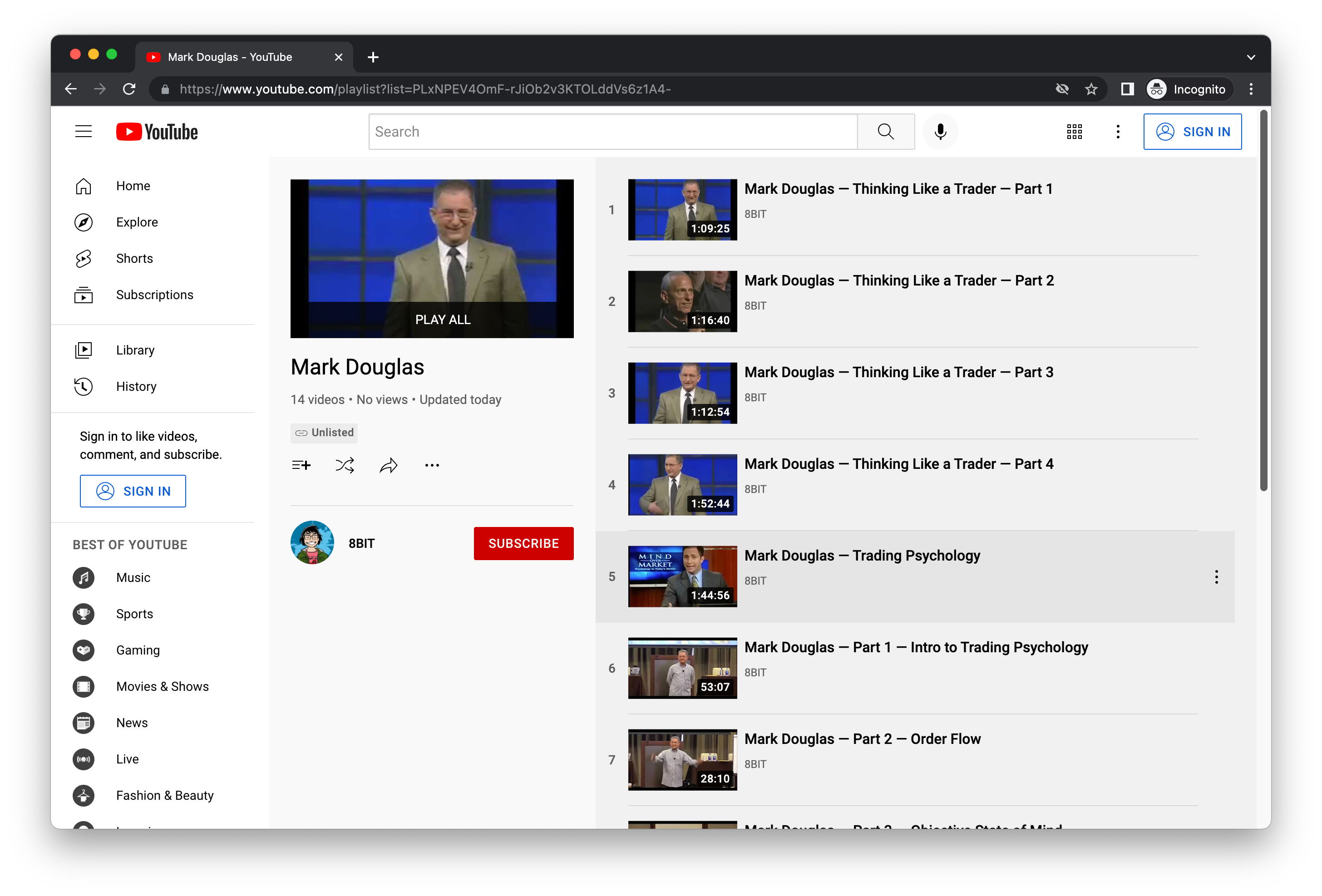
Task: Click the 53:07 video thumbnail
Action: pos(682,668)
